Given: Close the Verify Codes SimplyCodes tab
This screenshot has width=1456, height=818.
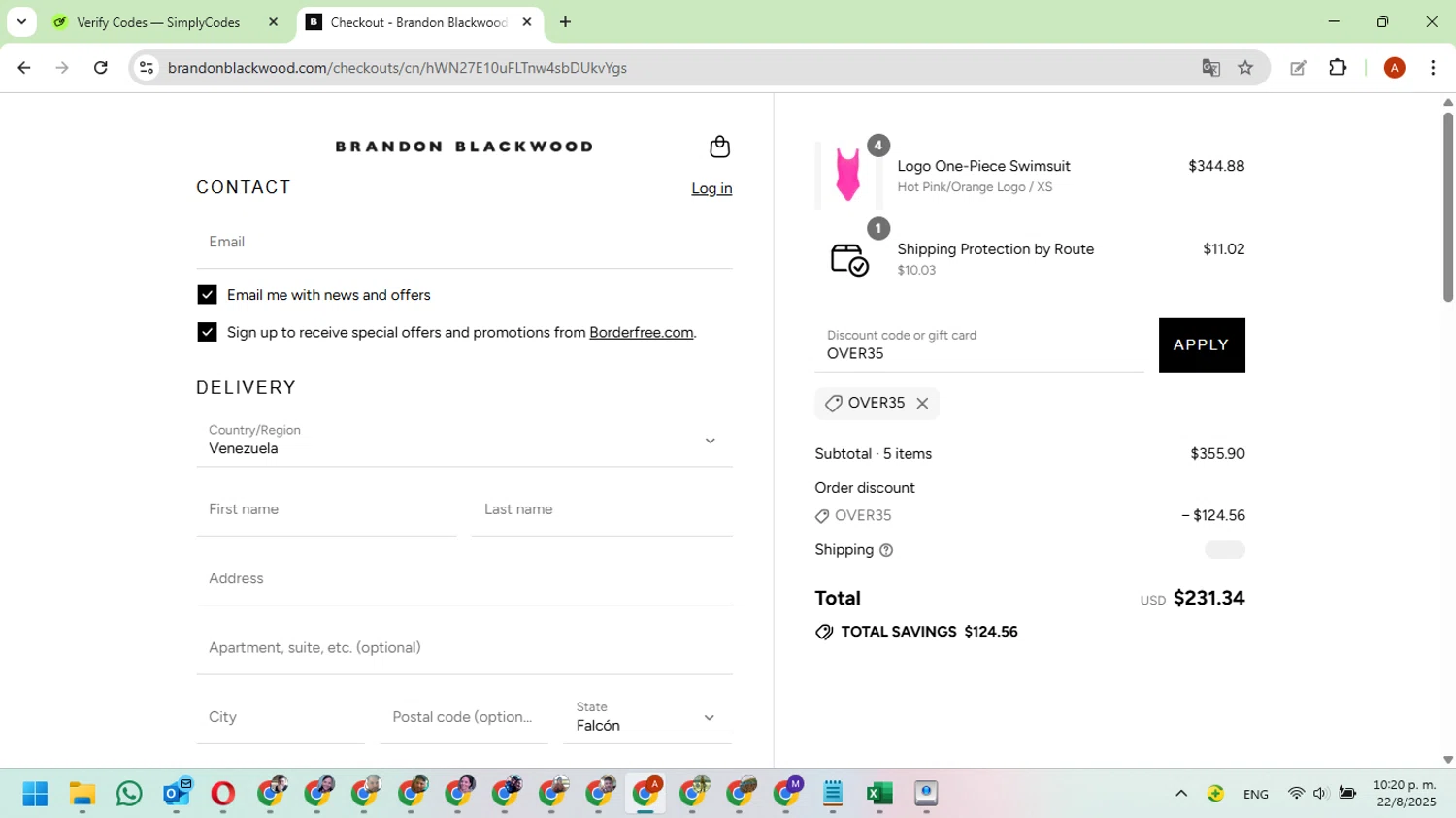Looking at the screenshot, I should point(273,22).
